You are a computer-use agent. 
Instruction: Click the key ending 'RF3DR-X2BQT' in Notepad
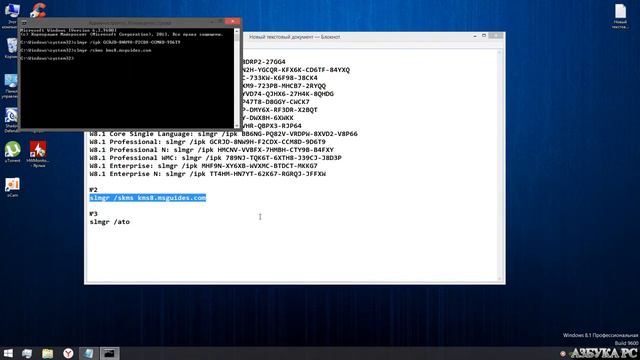tap(280, 110)
